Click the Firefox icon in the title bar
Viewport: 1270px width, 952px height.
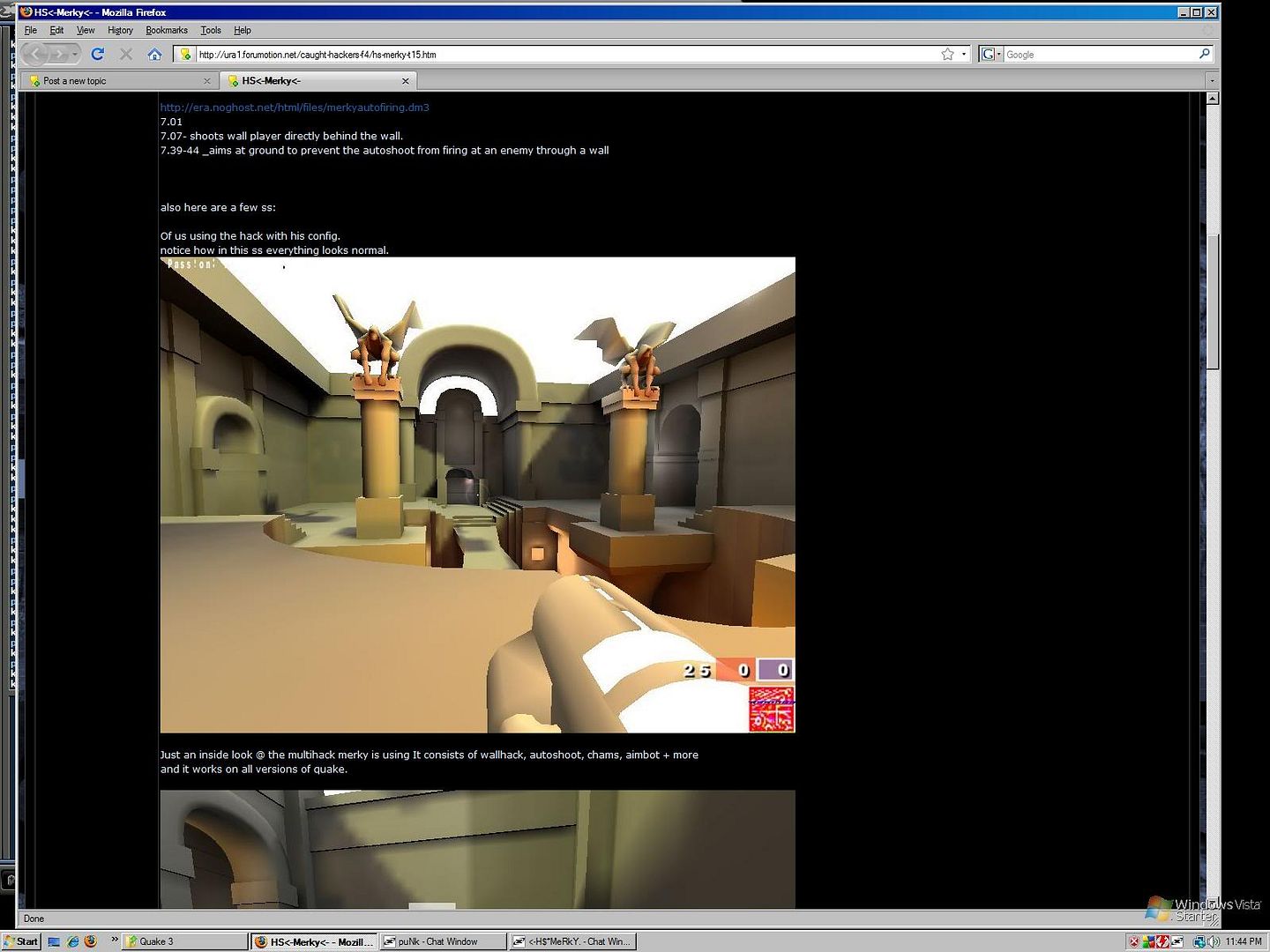click(x=26, y=12)
